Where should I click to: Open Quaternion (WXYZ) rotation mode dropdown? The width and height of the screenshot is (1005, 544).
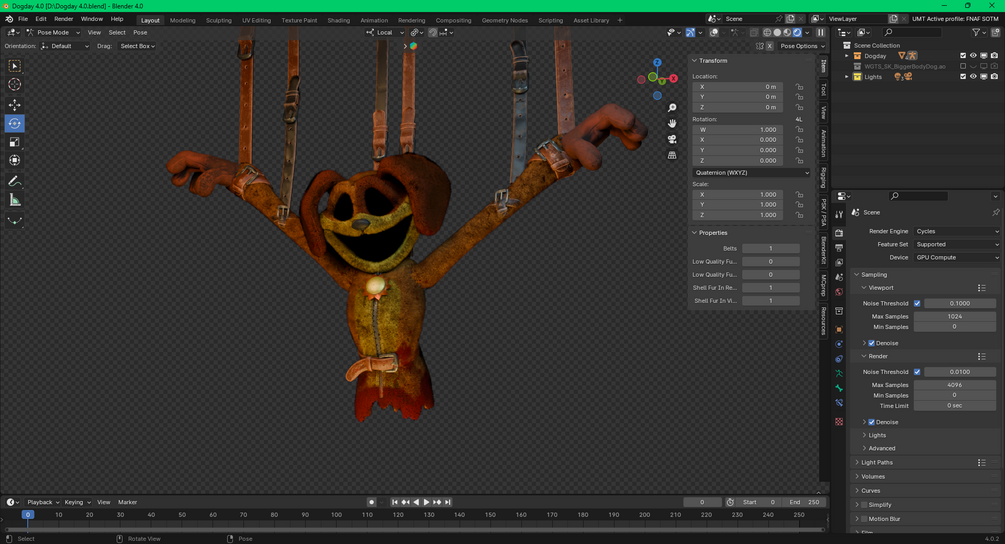coord(751,172)
